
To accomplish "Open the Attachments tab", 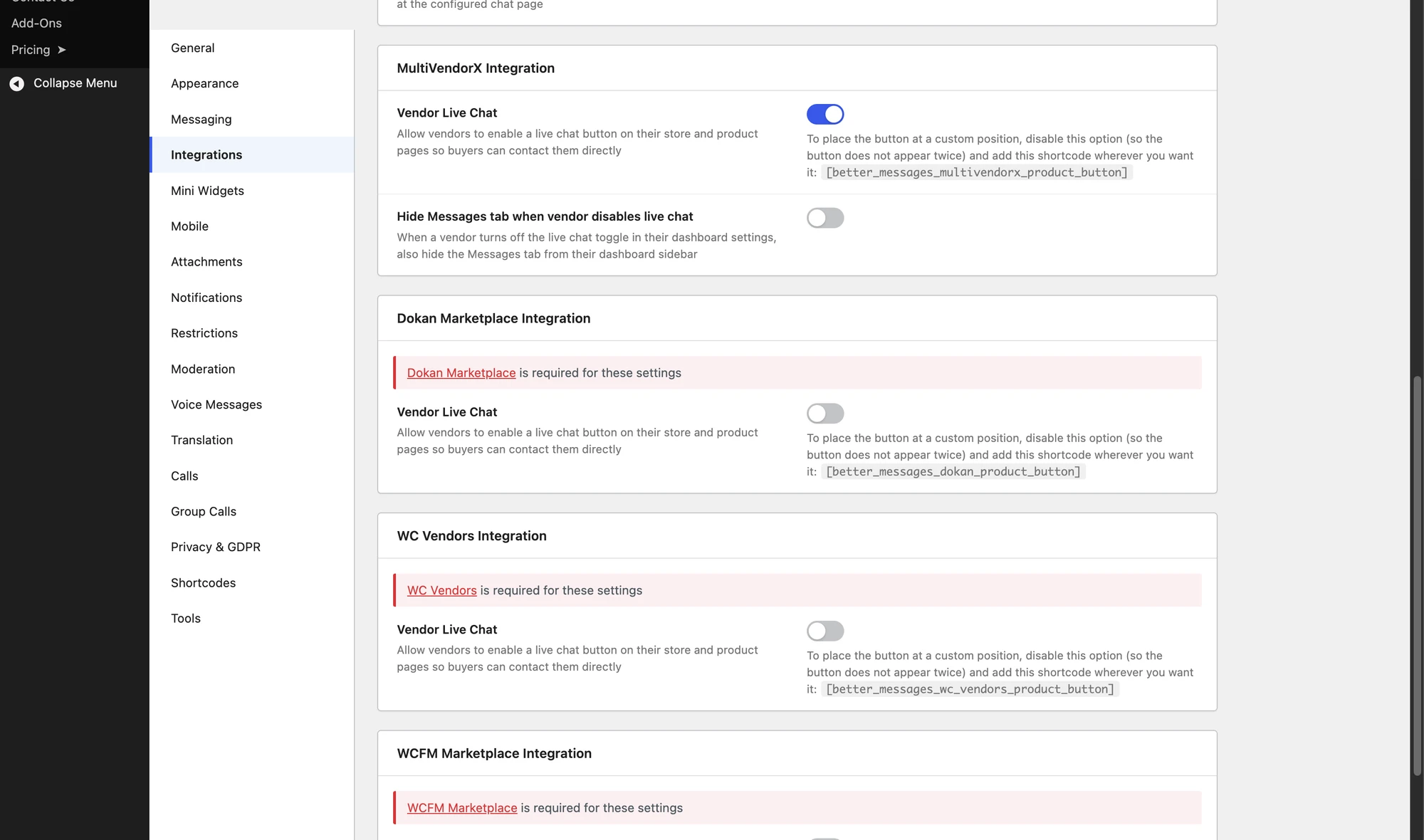I will 251,261.
